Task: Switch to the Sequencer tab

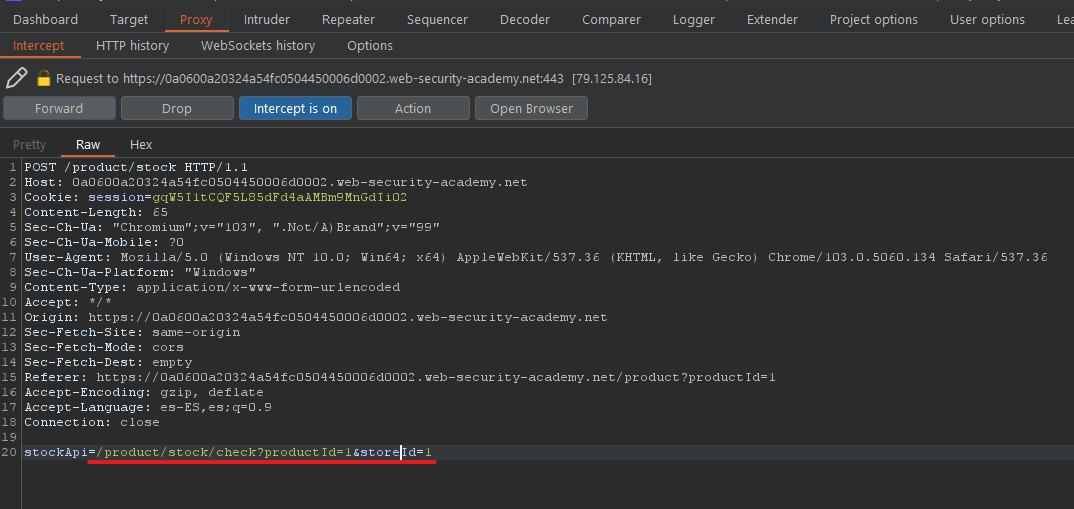Action: (x=437, y=20)
